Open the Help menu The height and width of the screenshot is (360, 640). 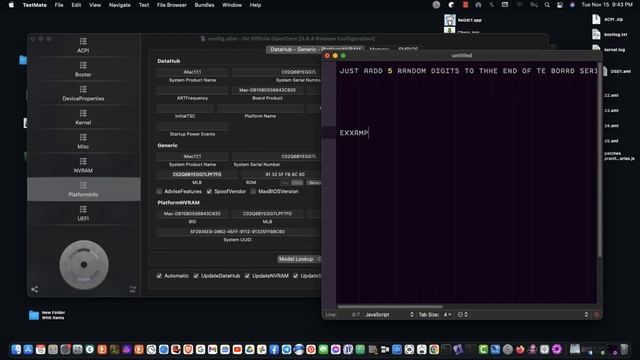pos(256,5)
